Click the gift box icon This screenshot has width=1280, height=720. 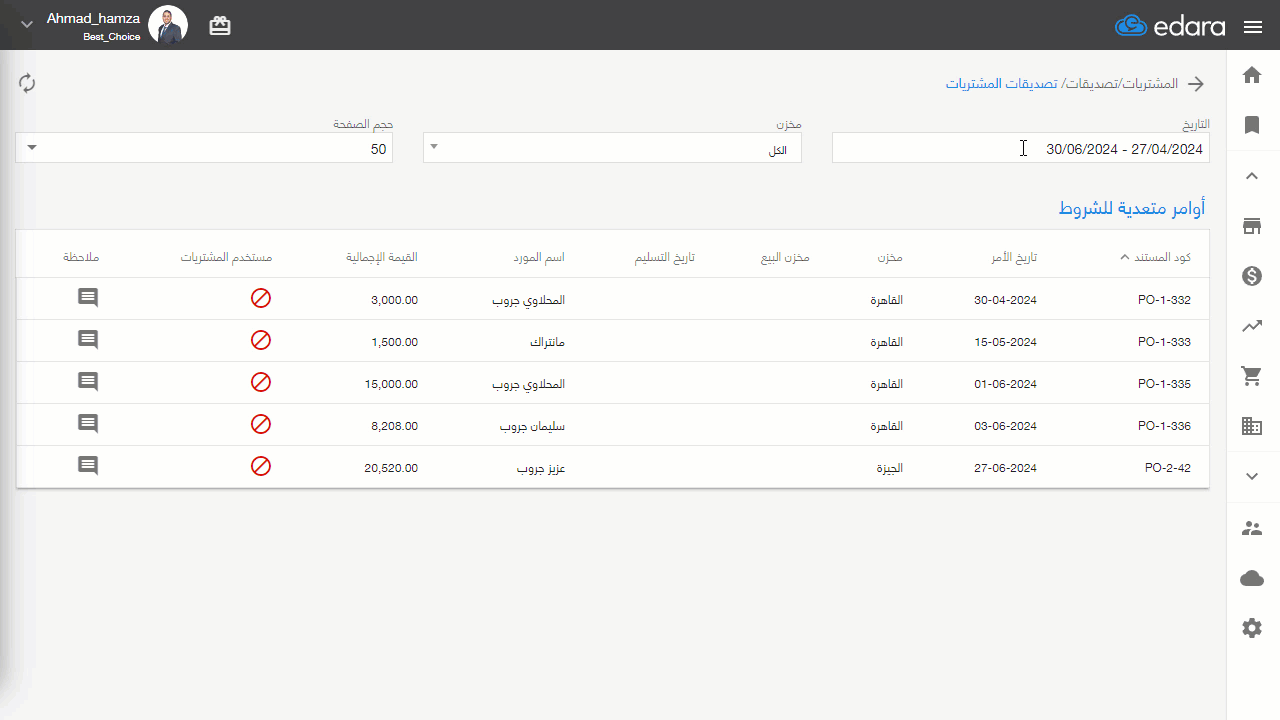pyautogui.click(x=220, y=26)
